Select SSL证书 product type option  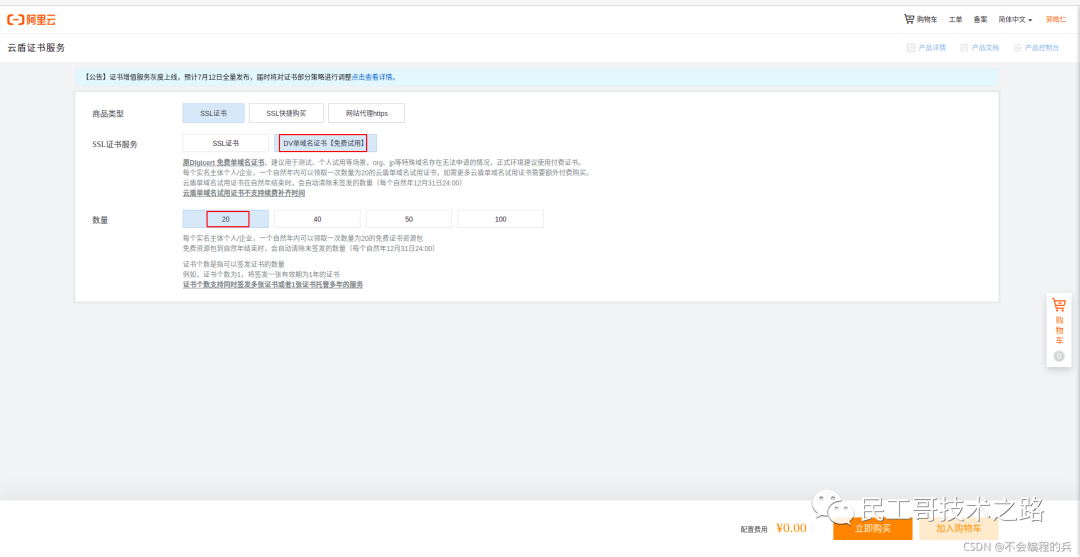[213, 114]
